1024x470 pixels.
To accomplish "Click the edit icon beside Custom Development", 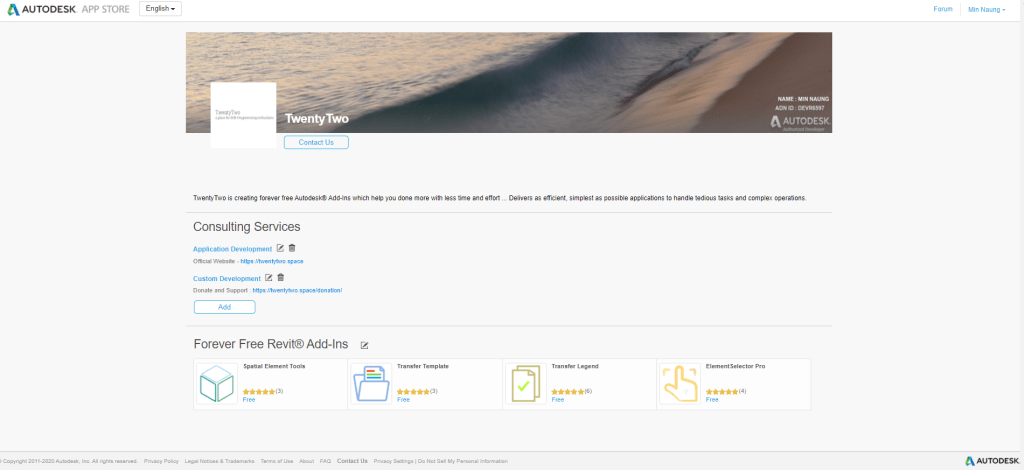I will [269, 278].
